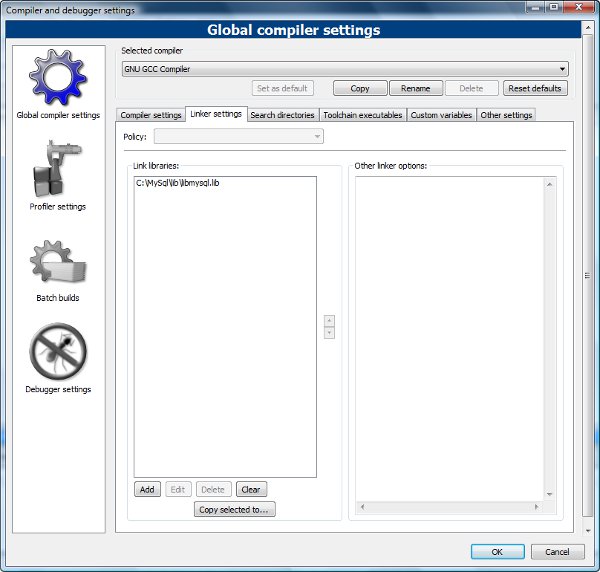Switch to Search directories tab

pos(282,115)
